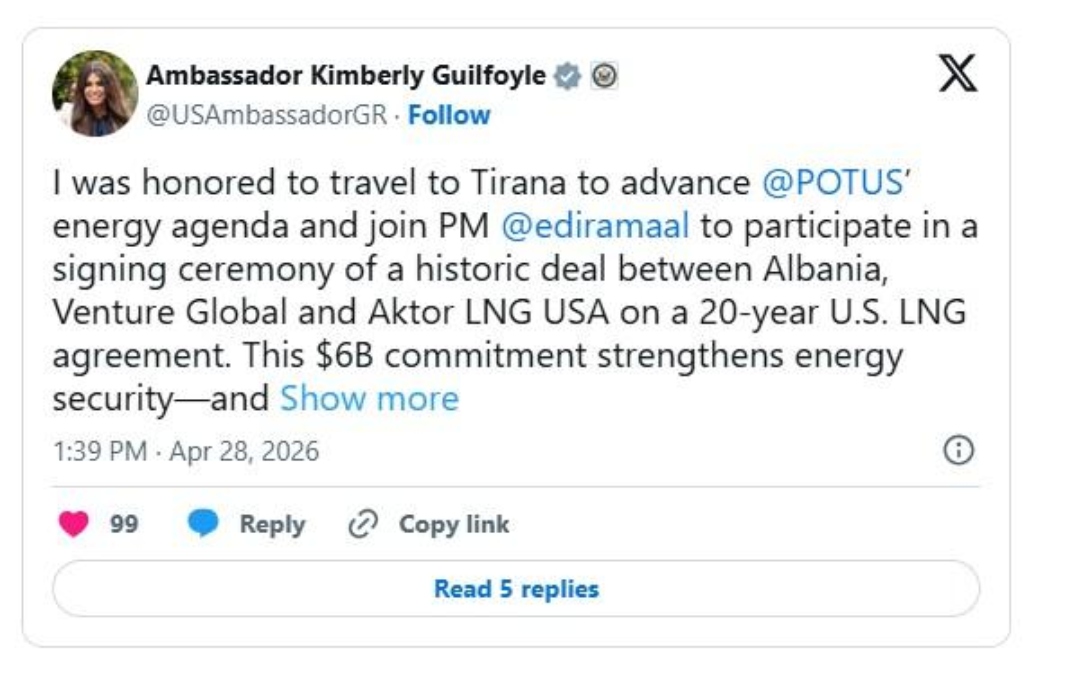Open the @USAmbassadorGR handle link
This screenshot has width=1092, height=700.
pyautogui.click(x=267, y=115)
